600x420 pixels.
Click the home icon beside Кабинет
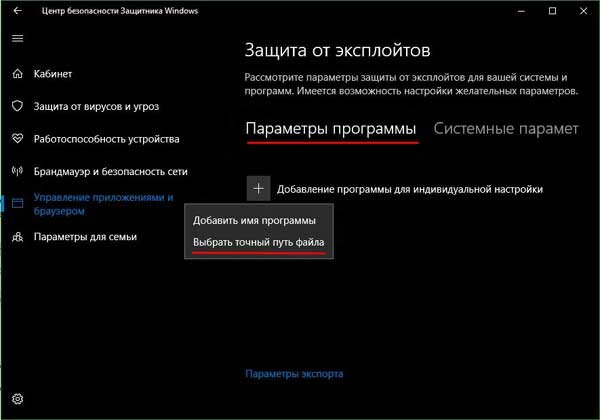click(x=18, y=74)
